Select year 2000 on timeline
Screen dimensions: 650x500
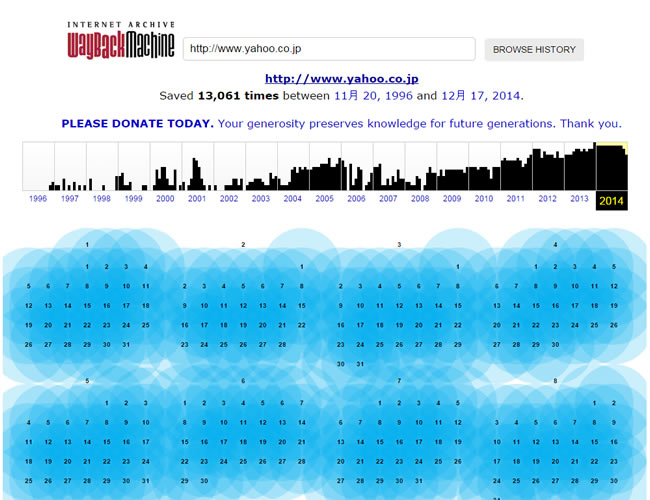pos(165,199)
